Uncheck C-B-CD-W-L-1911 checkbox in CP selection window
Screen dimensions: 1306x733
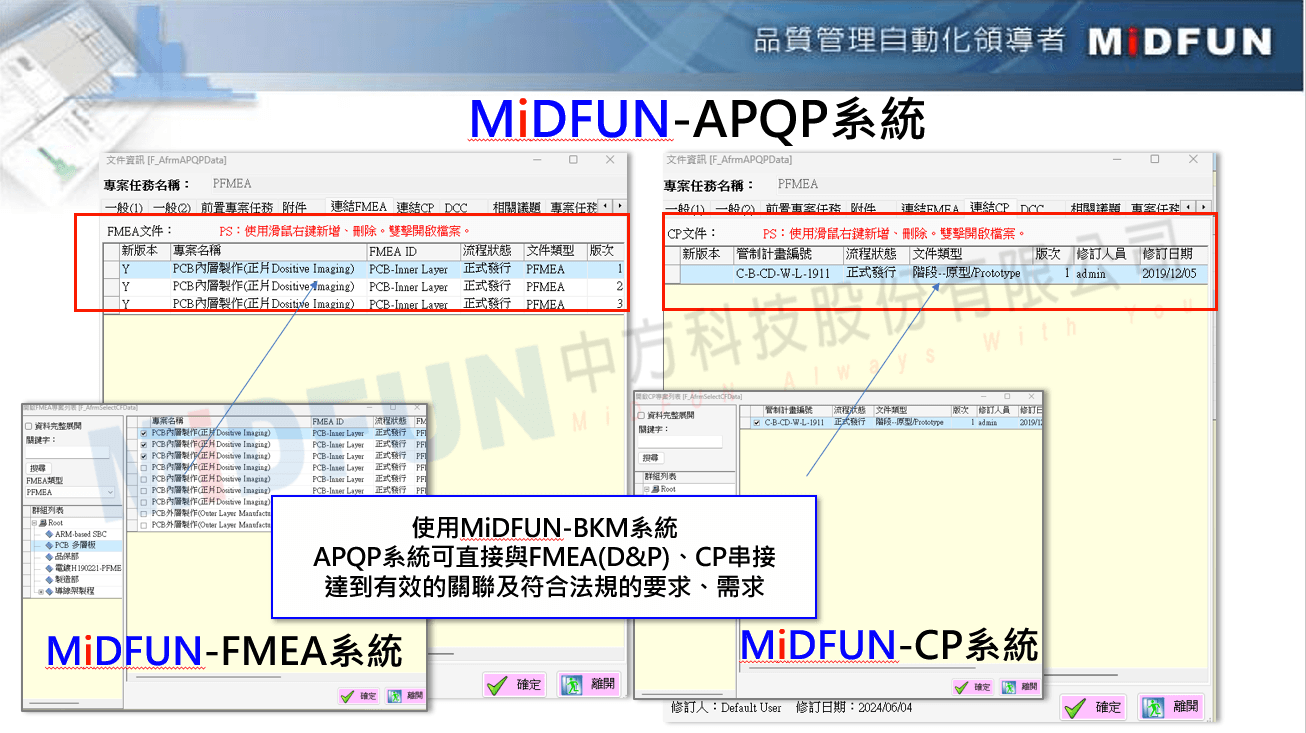(756, 423)
